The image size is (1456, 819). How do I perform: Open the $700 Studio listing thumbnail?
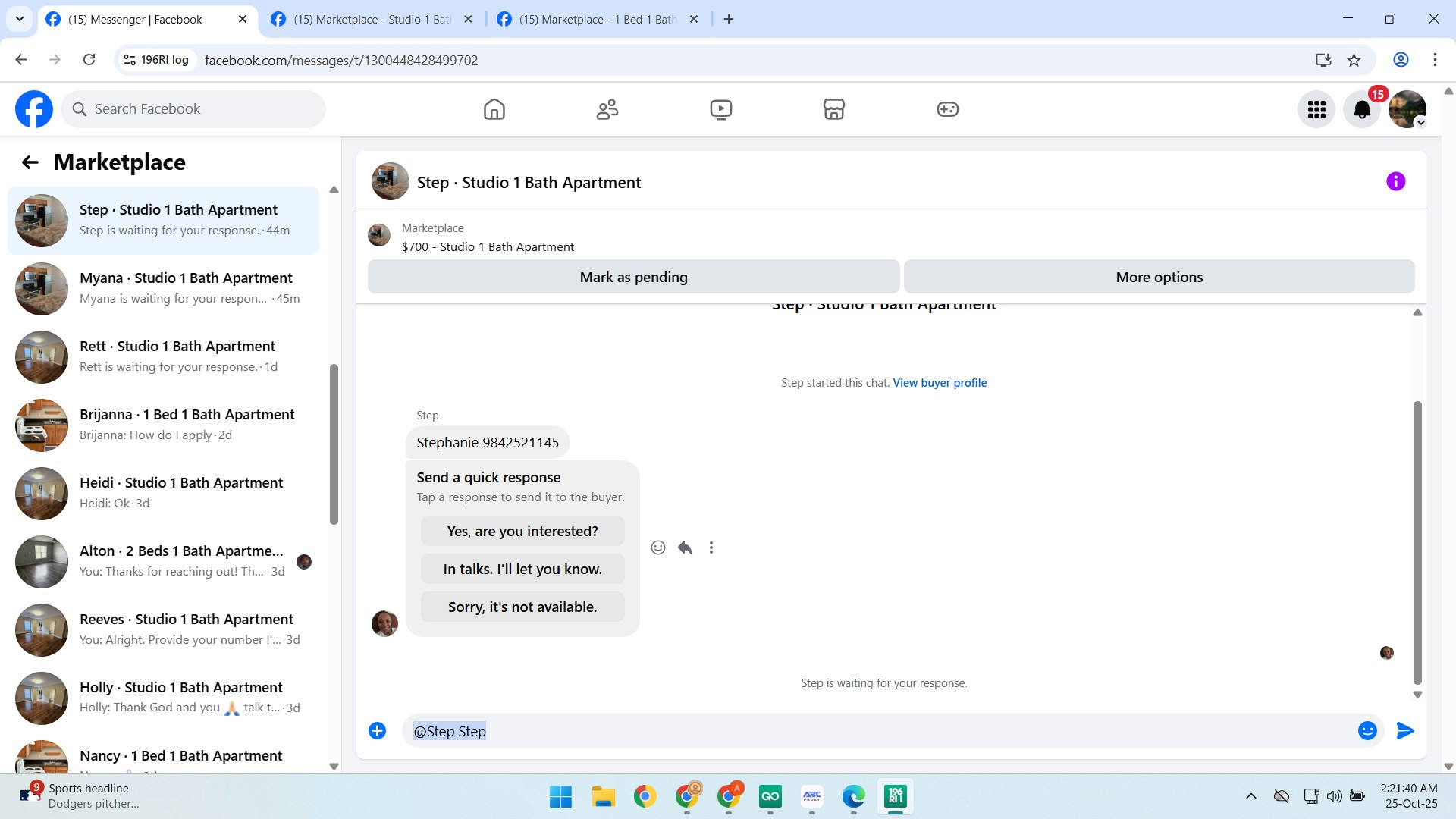(x=379, y=236)
